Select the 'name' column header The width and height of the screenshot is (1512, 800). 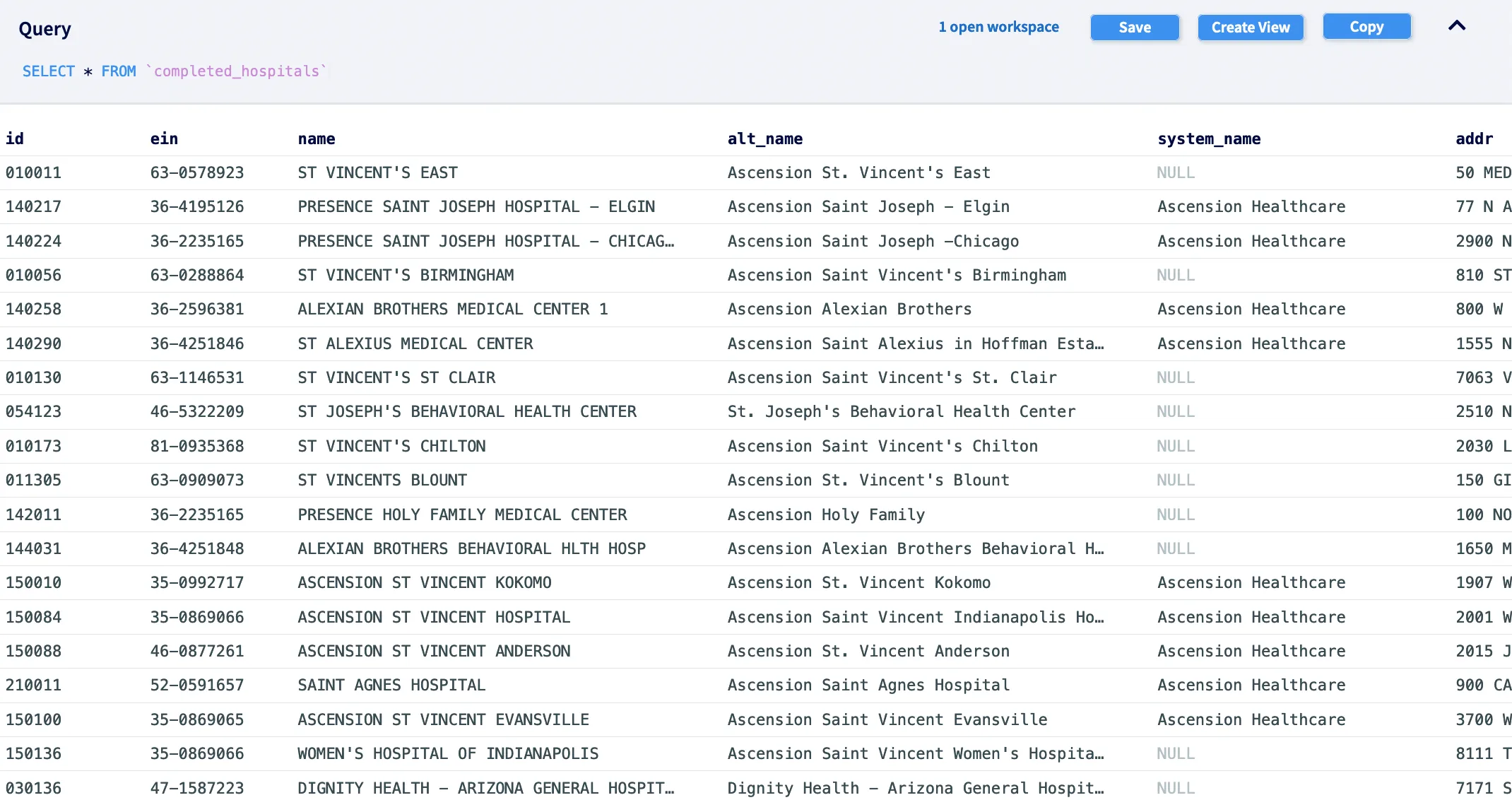point(317,139)
